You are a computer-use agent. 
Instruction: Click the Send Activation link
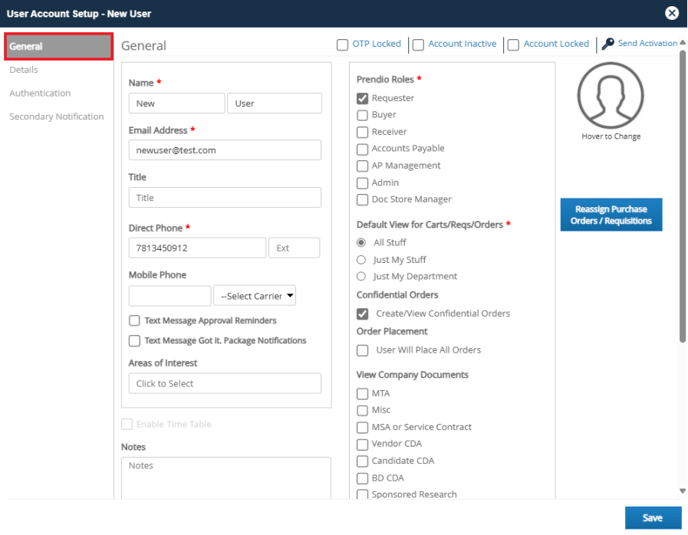[x=647, y=43]
